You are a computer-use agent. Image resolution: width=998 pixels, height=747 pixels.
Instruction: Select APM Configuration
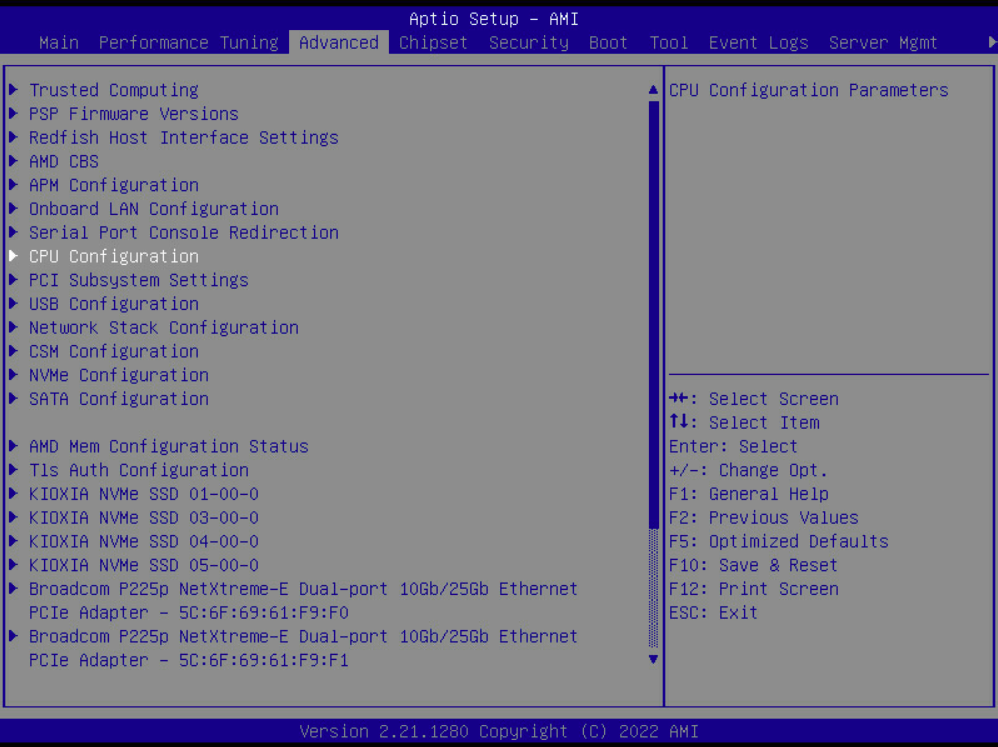113,185
